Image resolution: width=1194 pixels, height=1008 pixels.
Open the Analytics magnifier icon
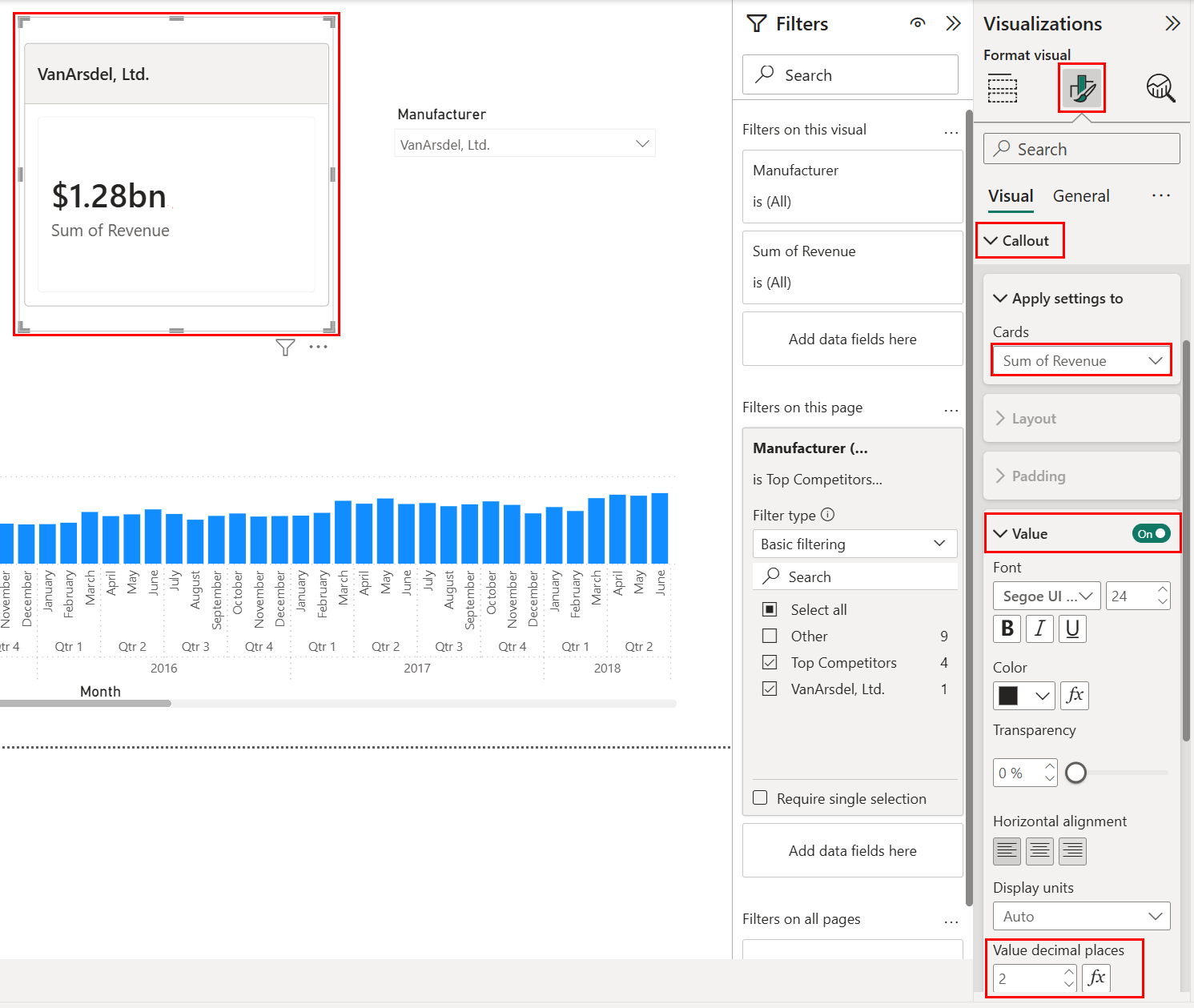tap(1160, 88)
